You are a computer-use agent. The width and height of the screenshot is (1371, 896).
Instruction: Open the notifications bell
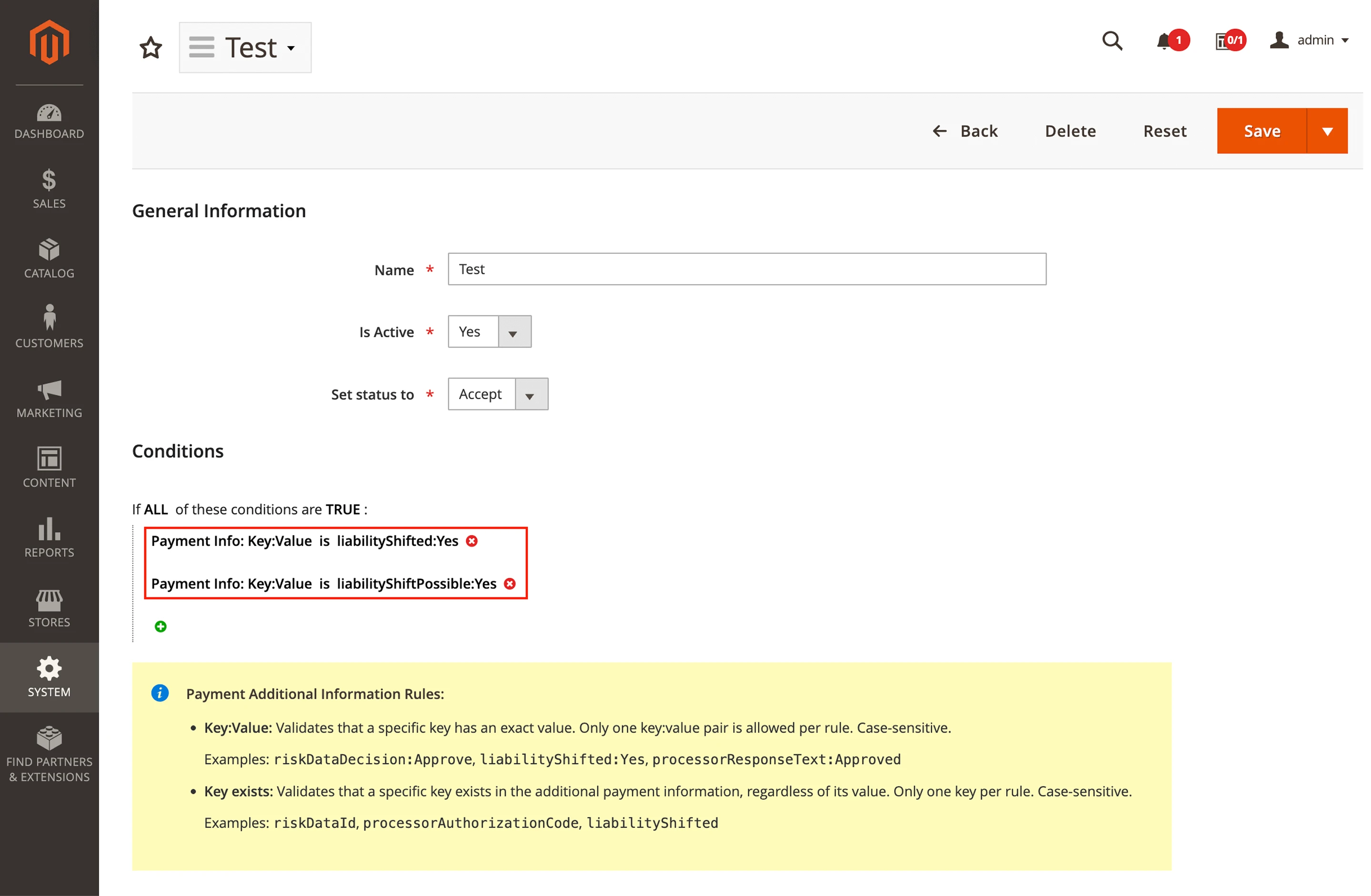coord(1167,40)
